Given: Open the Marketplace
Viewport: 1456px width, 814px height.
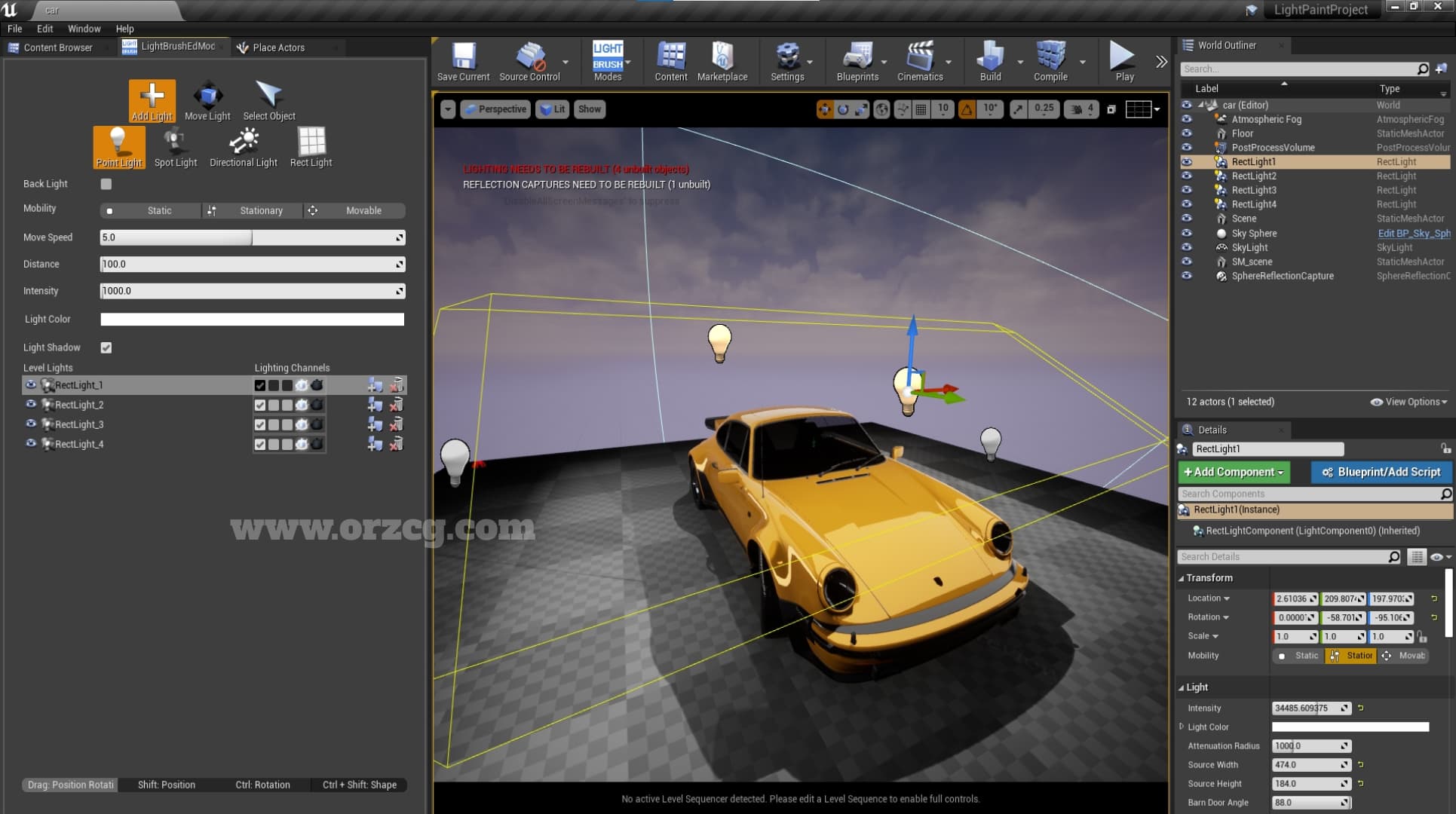Looking at the screenshot, I should [x=722, y=62].
